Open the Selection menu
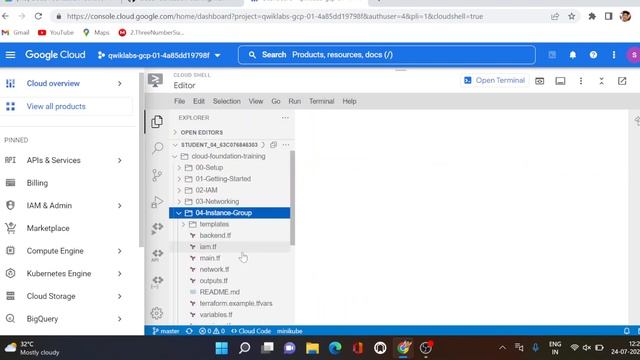The image size is (640, 360). pos(227,101)
